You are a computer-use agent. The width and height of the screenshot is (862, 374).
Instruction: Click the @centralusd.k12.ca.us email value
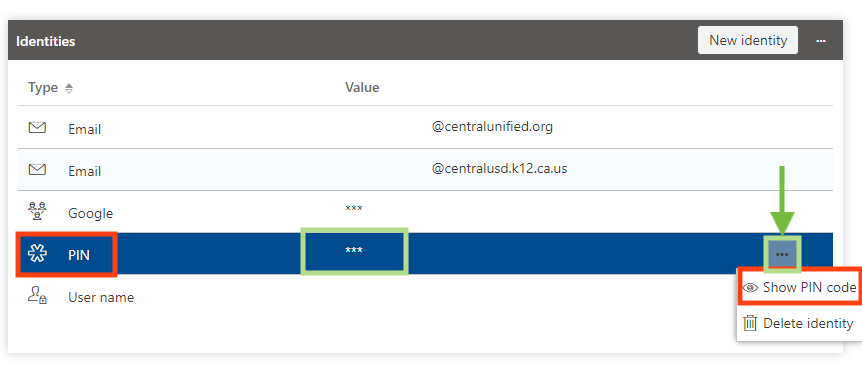[499, 168]
